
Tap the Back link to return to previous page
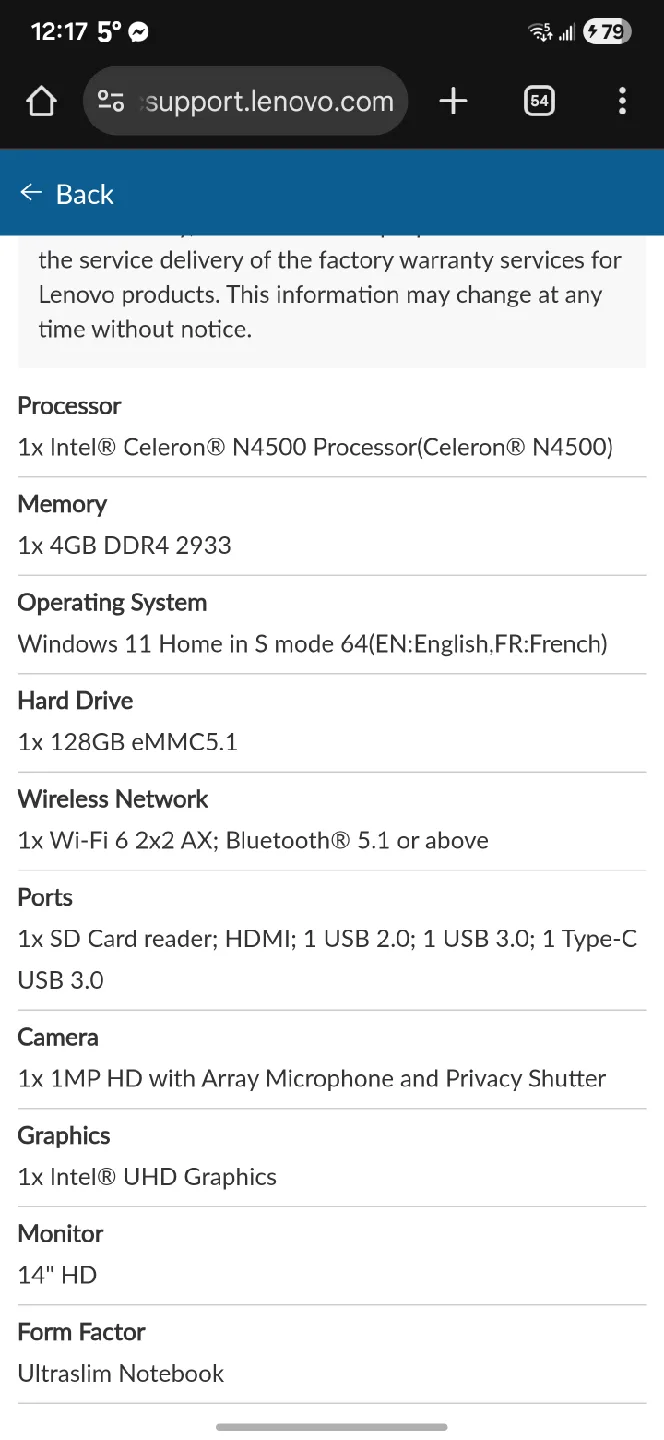[85, 194]
